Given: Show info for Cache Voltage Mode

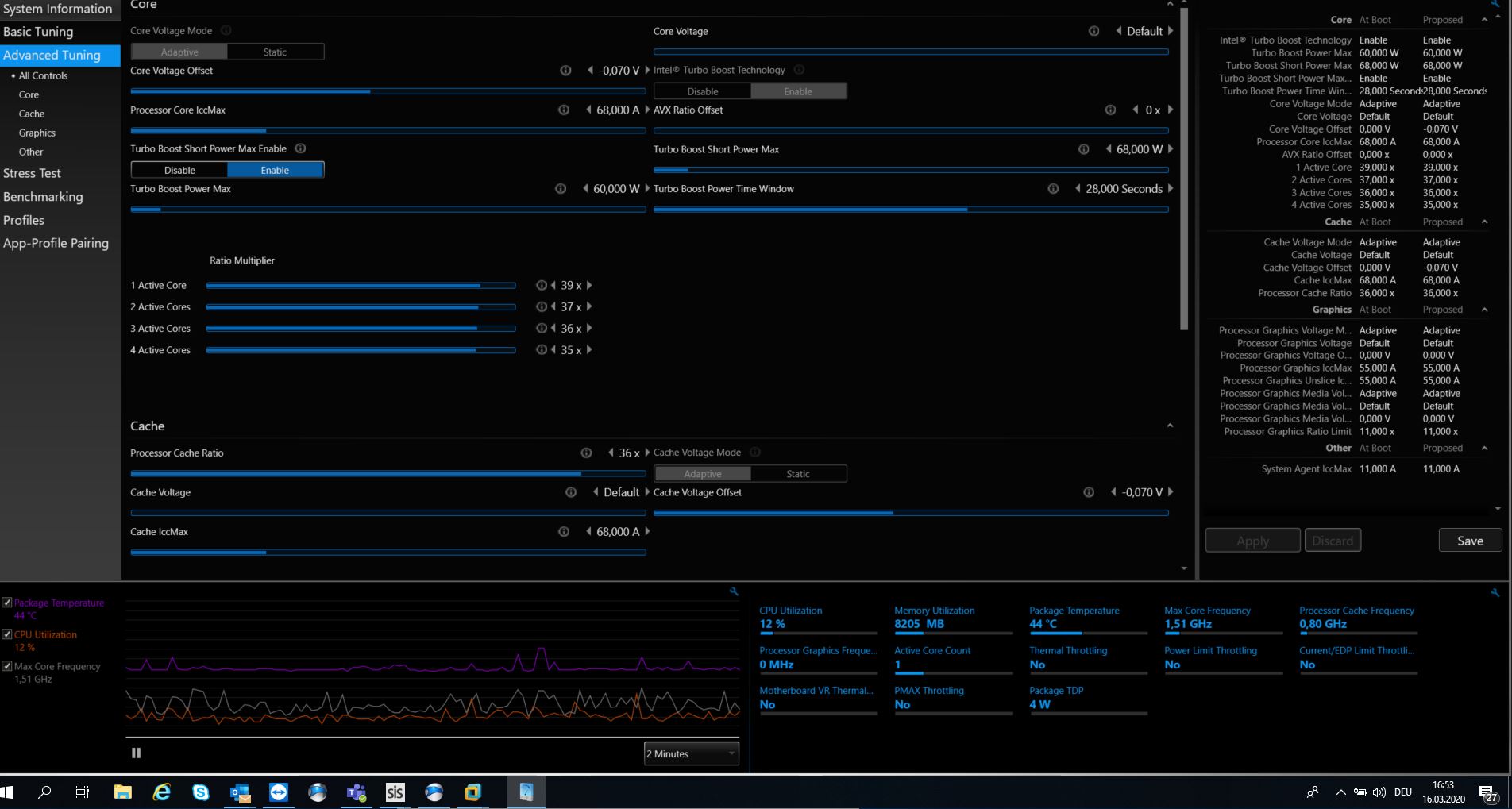Looking at the screenshot, I should pyautogui.click(x=755, y=453).
